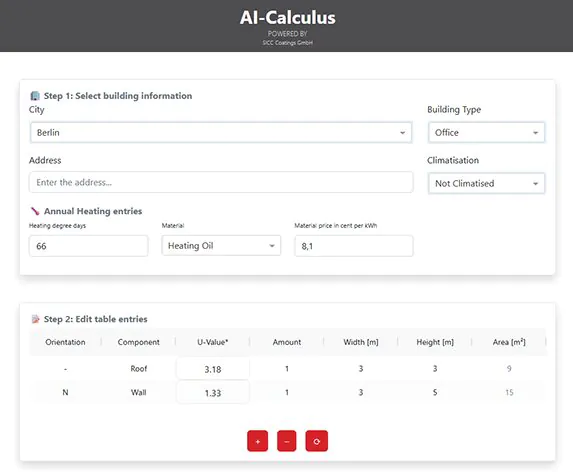This screenshot has height=472, width=573.
Task: Click the red reset table button
Action: 316,441
